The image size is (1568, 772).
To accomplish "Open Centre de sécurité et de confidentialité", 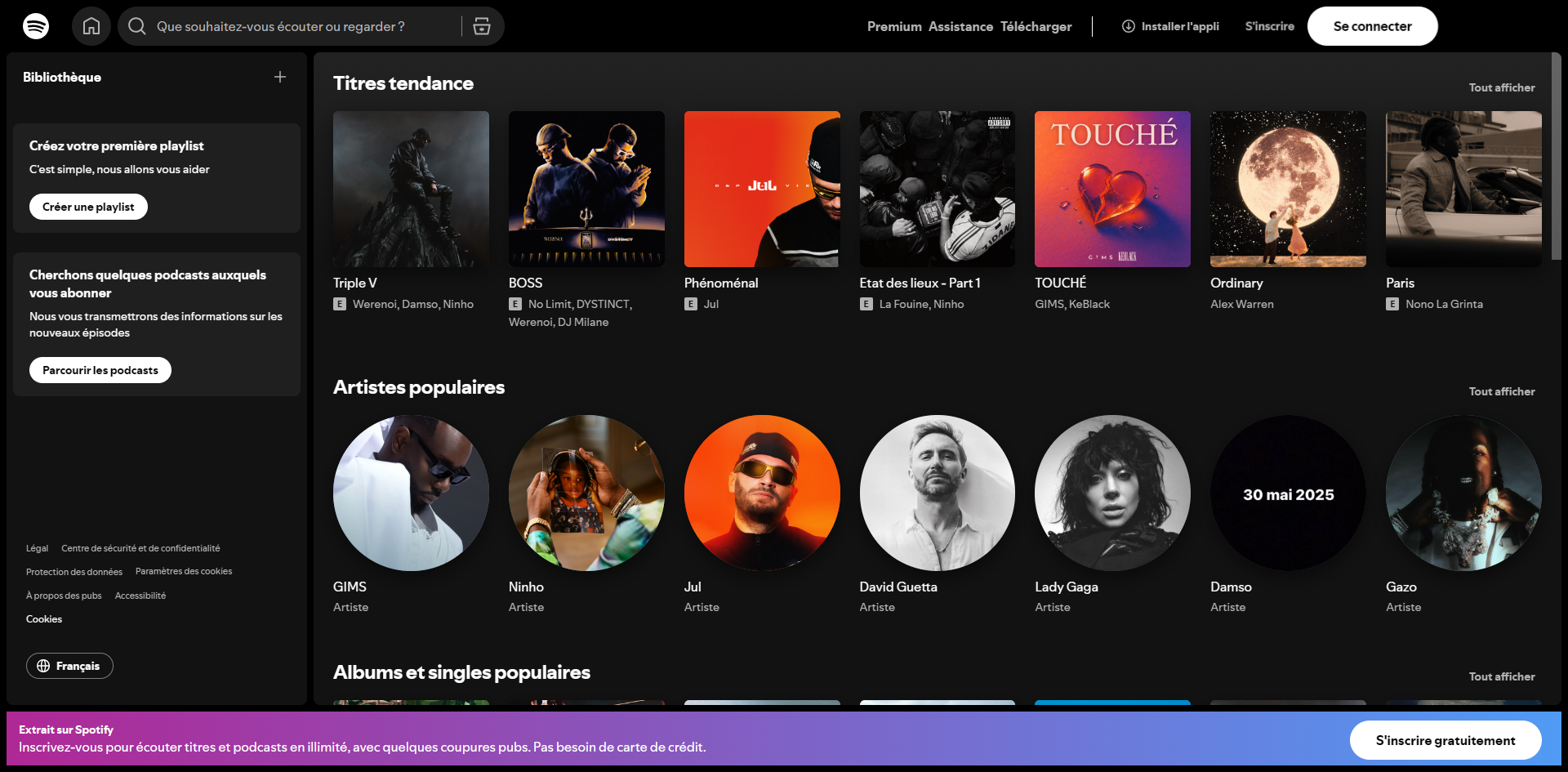I will point(140,548).
